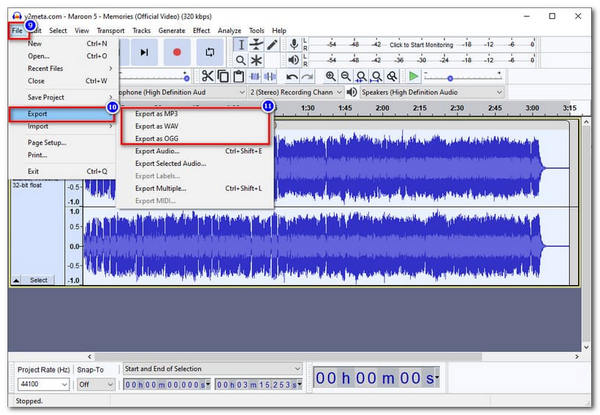Open the Tools menu
Screen dimensions: 600x415
coord(256,30)
